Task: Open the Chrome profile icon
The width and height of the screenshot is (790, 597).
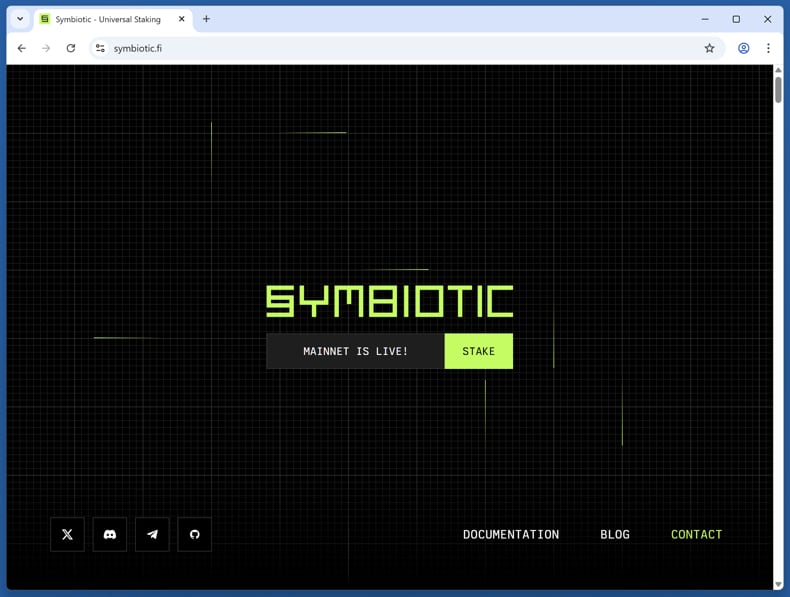Action: click(x=743, y=48)
